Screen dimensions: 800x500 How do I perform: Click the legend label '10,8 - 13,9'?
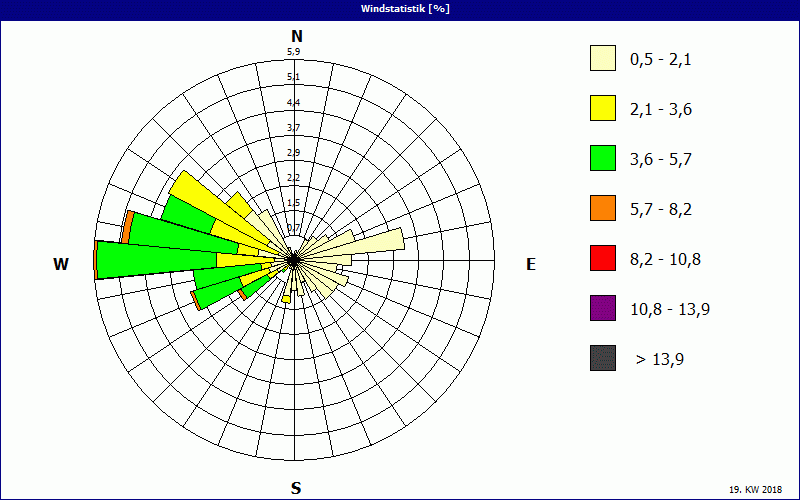[x=670, y=310]
